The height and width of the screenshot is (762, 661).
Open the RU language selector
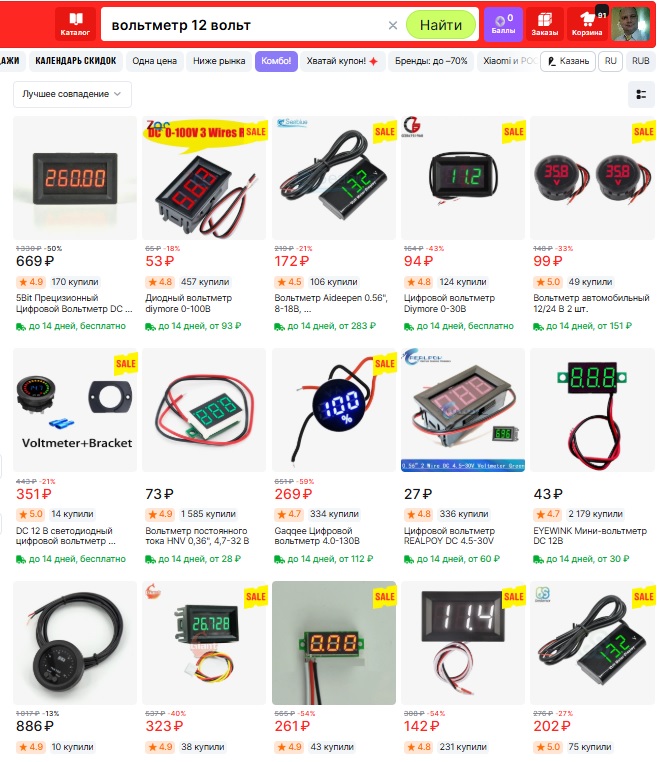pos(610,61)
